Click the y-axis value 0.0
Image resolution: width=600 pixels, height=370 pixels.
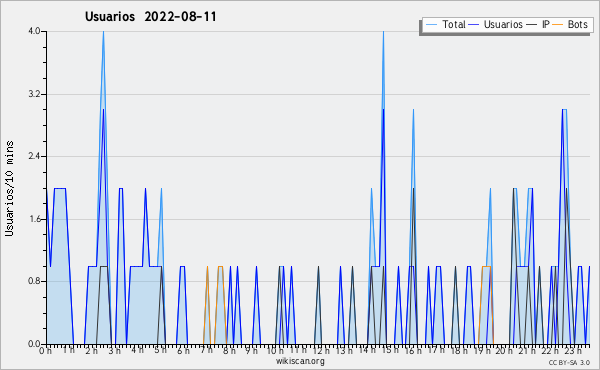pyautogui.click(x=34, y=344)
